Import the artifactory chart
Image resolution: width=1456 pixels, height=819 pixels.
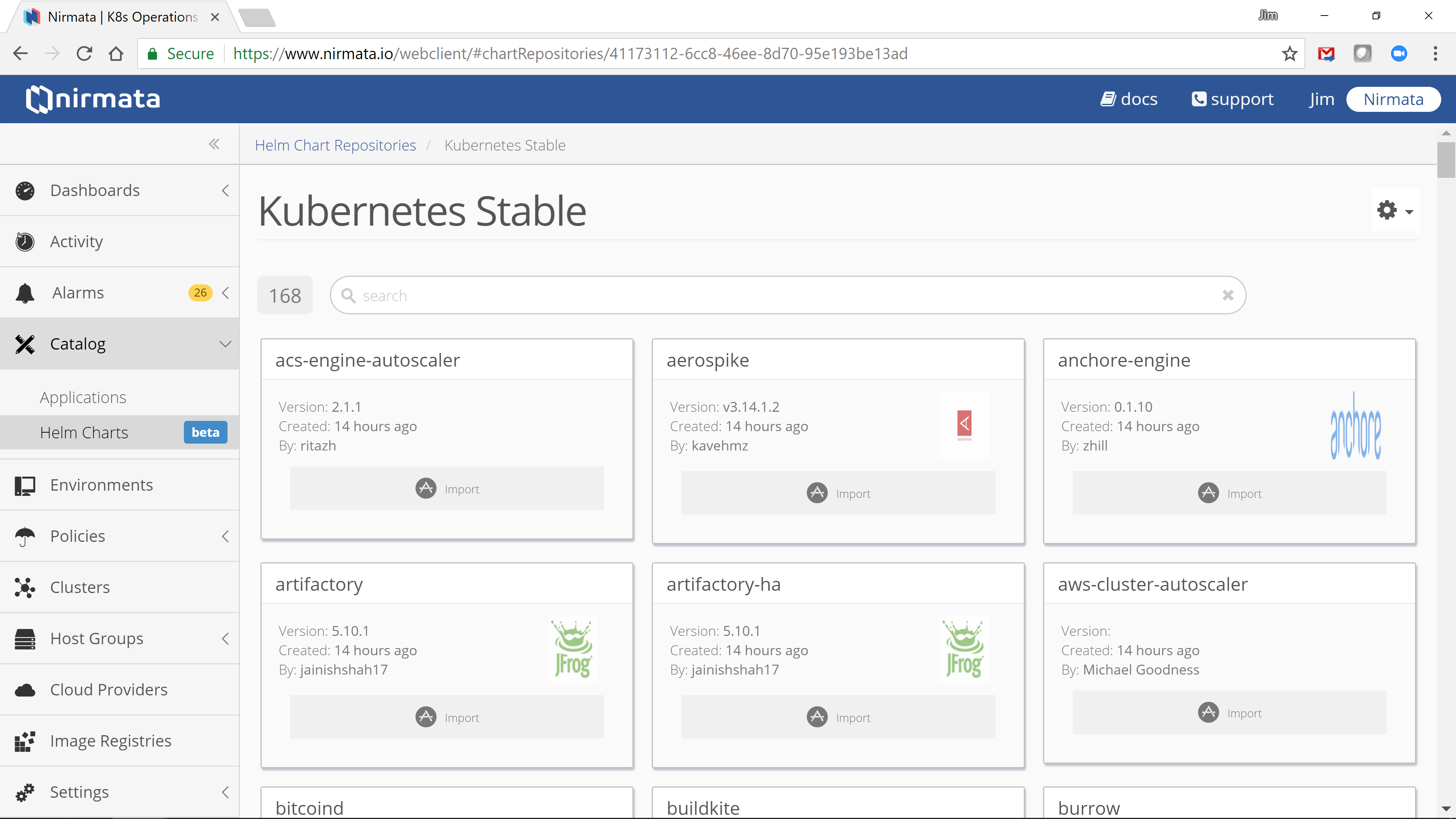(447, 717)
